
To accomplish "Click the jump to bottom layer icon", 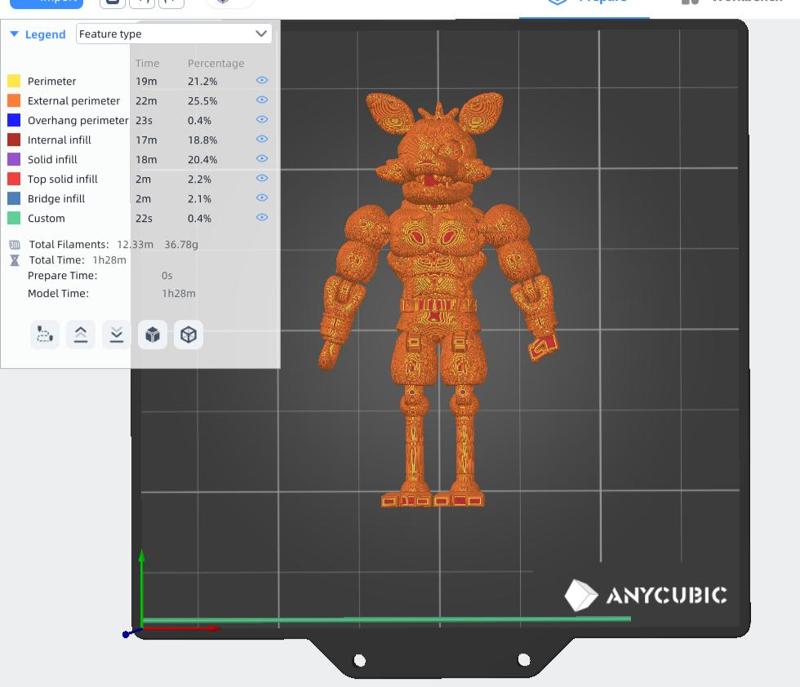I will pyautogui.click(x=117, y=335).
